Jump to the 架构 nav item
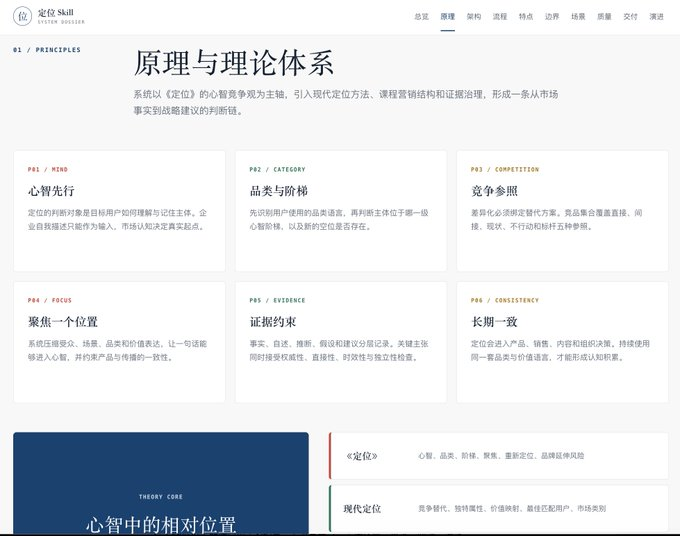The image size is (680, 536). pyautogui.click(x=474, y=16)
